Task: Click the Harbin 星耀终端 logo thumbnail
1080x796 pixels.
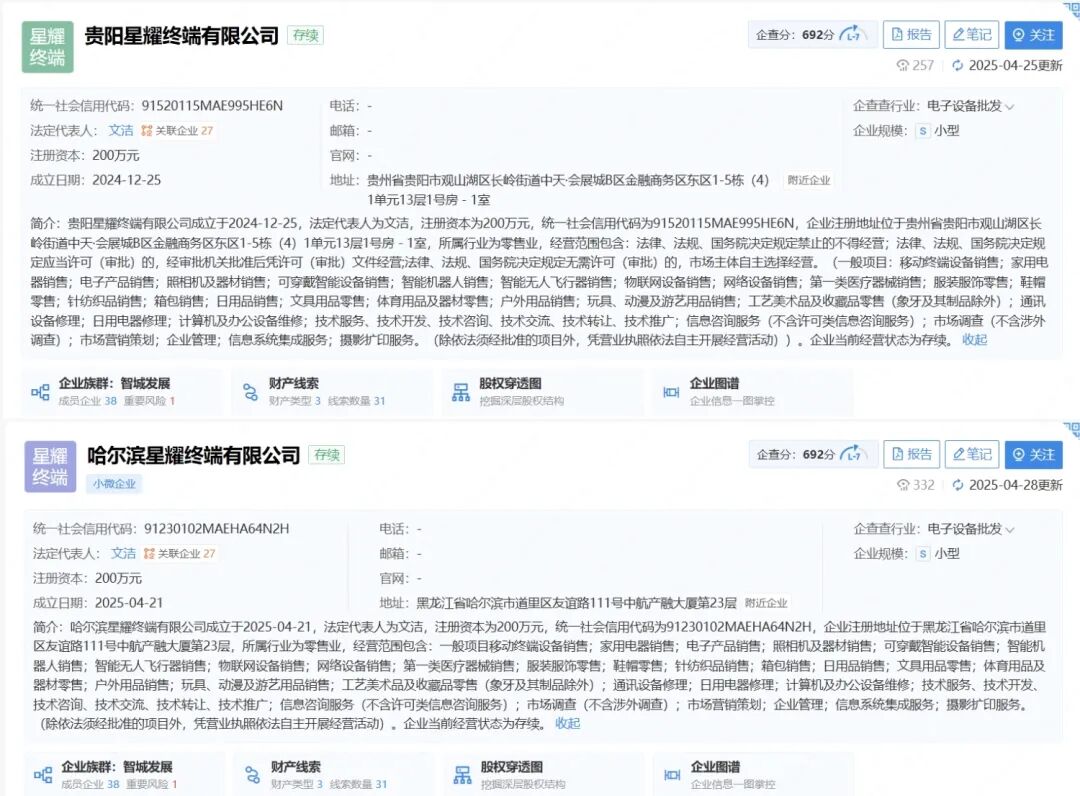Action: (48, 466)
